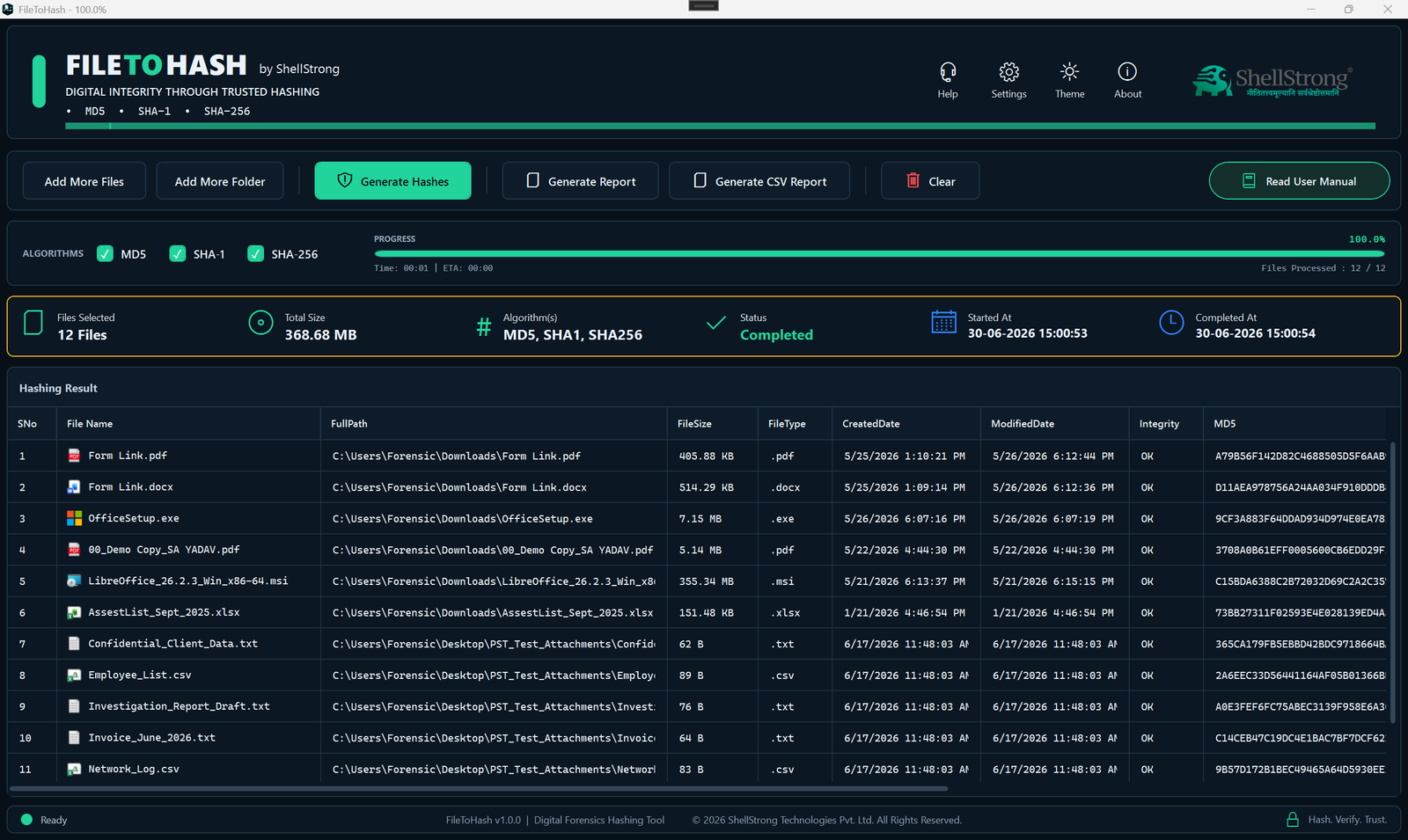Click the file icon for Invoice_June_2026.txt
1408x840 pixels.
[x=75, y=738]
